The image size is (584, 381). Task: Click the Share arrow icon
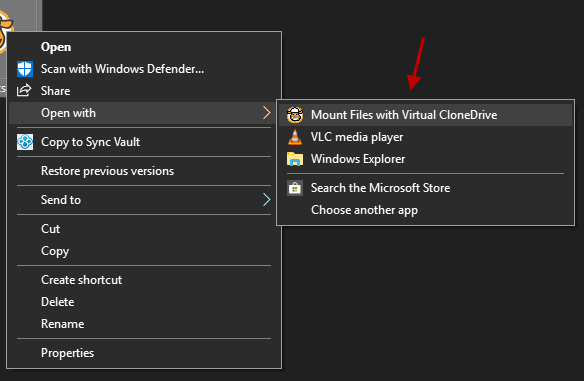pyautogui.click(x=24, y=91)
